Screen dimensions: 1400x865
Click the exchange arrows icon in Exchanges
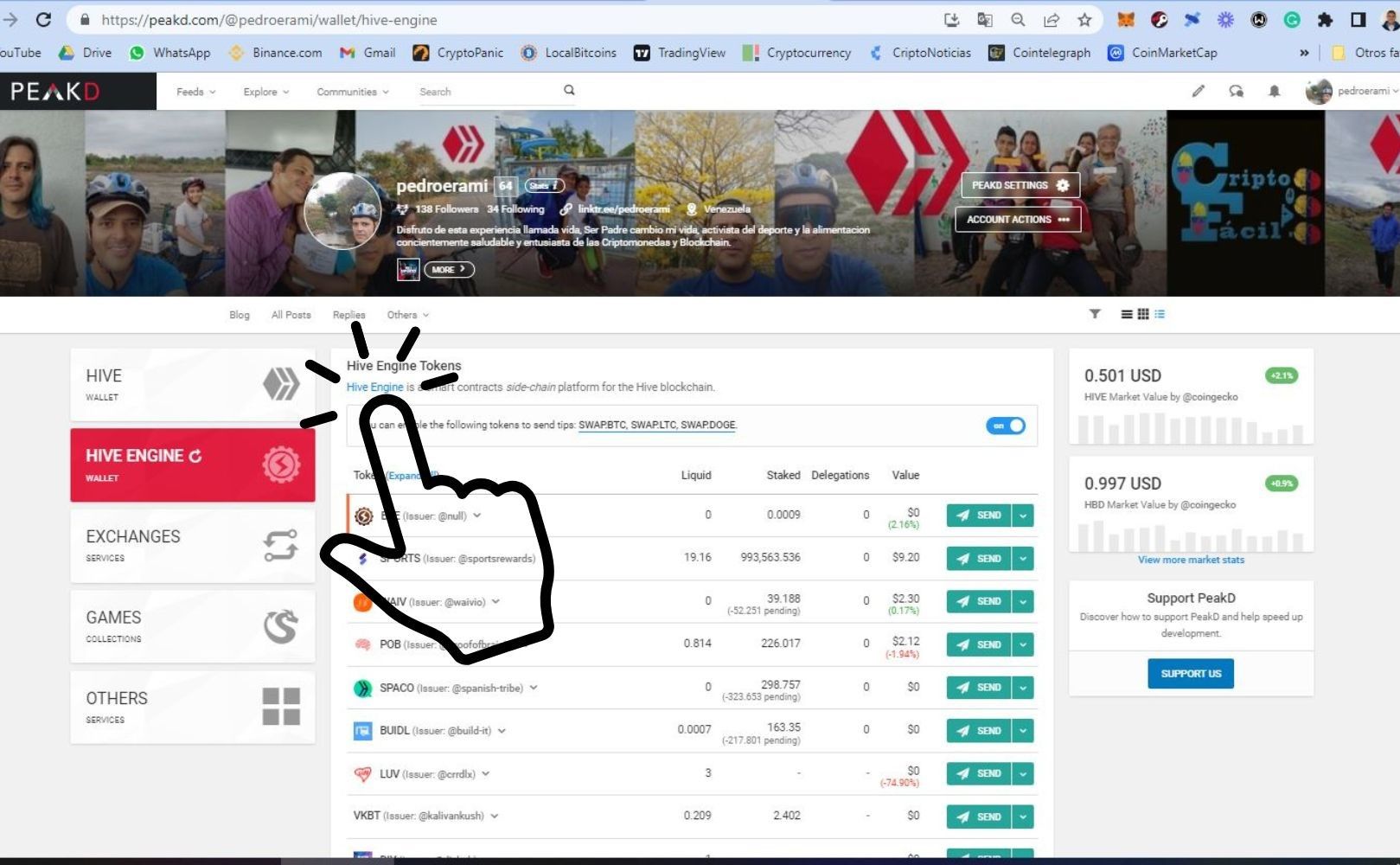tap(281, 545)
